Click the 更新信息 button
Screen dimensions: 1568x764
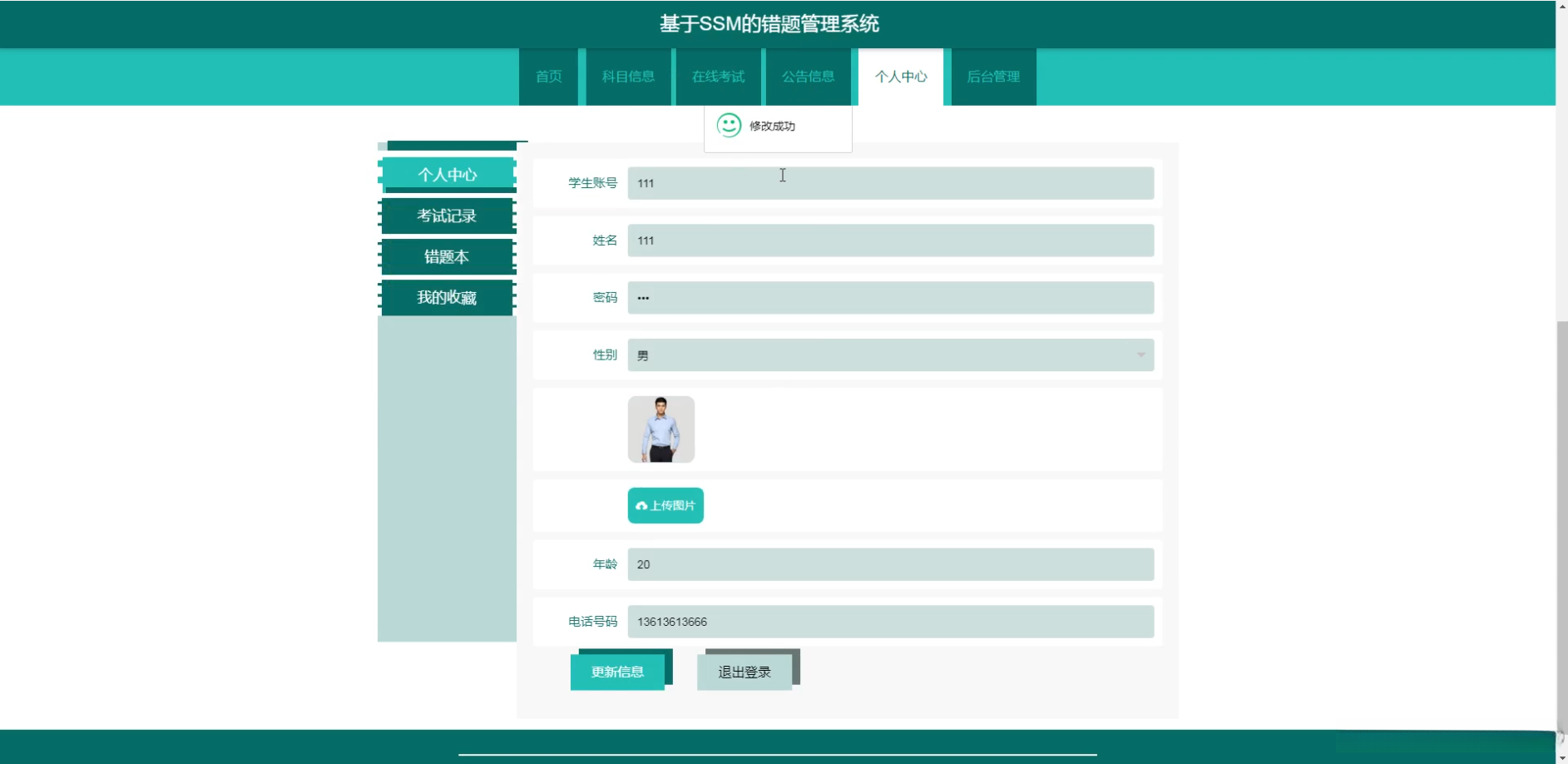pos(617,672)
